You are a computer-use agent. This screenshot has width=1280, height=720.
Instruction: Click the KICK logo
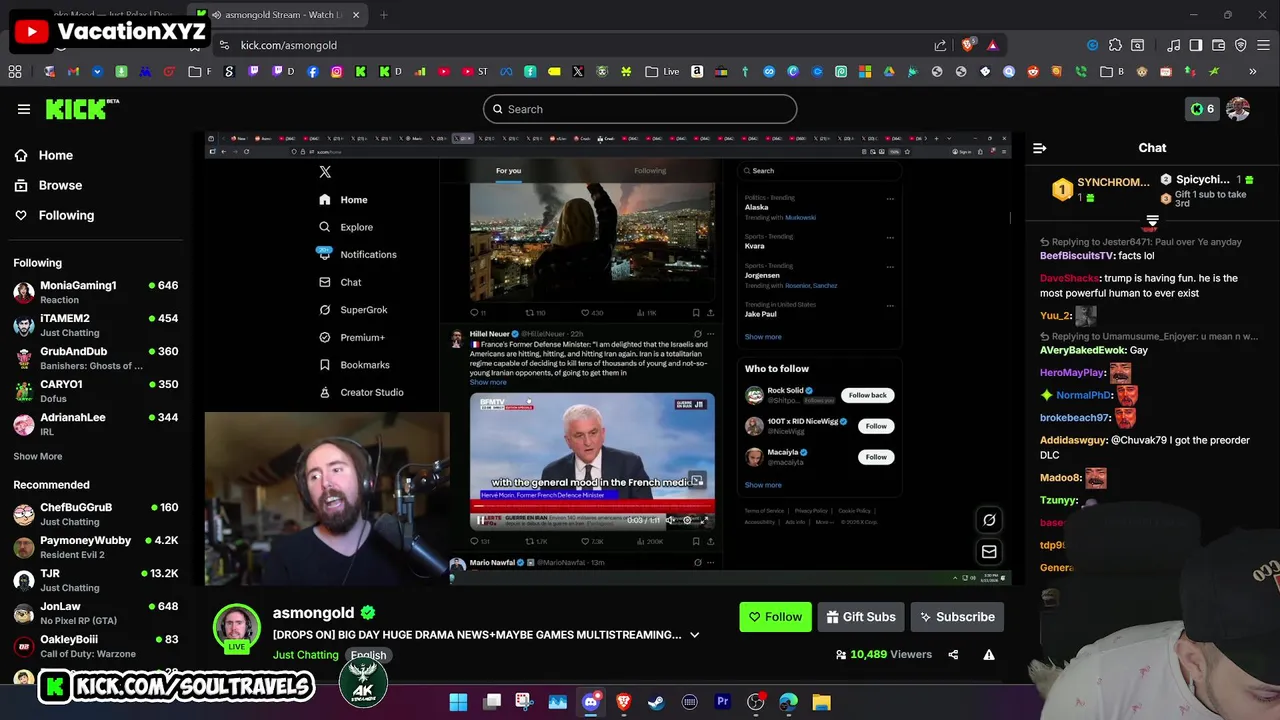82,109
